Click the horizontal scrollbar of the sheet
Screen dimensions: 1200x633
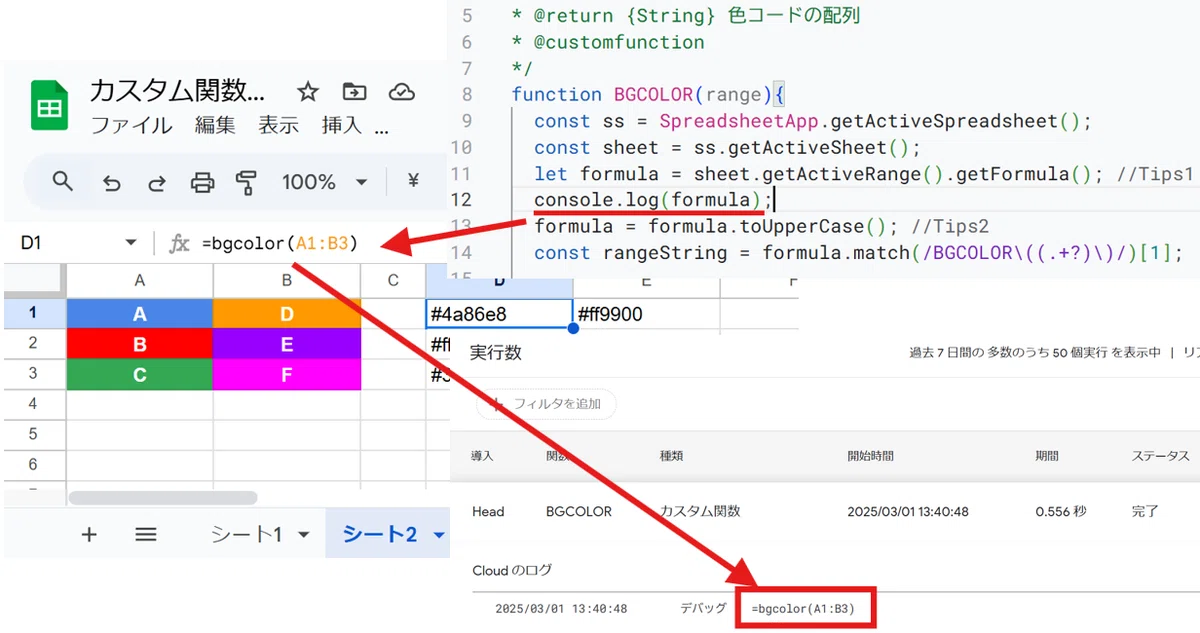click(x=163, y=497)
